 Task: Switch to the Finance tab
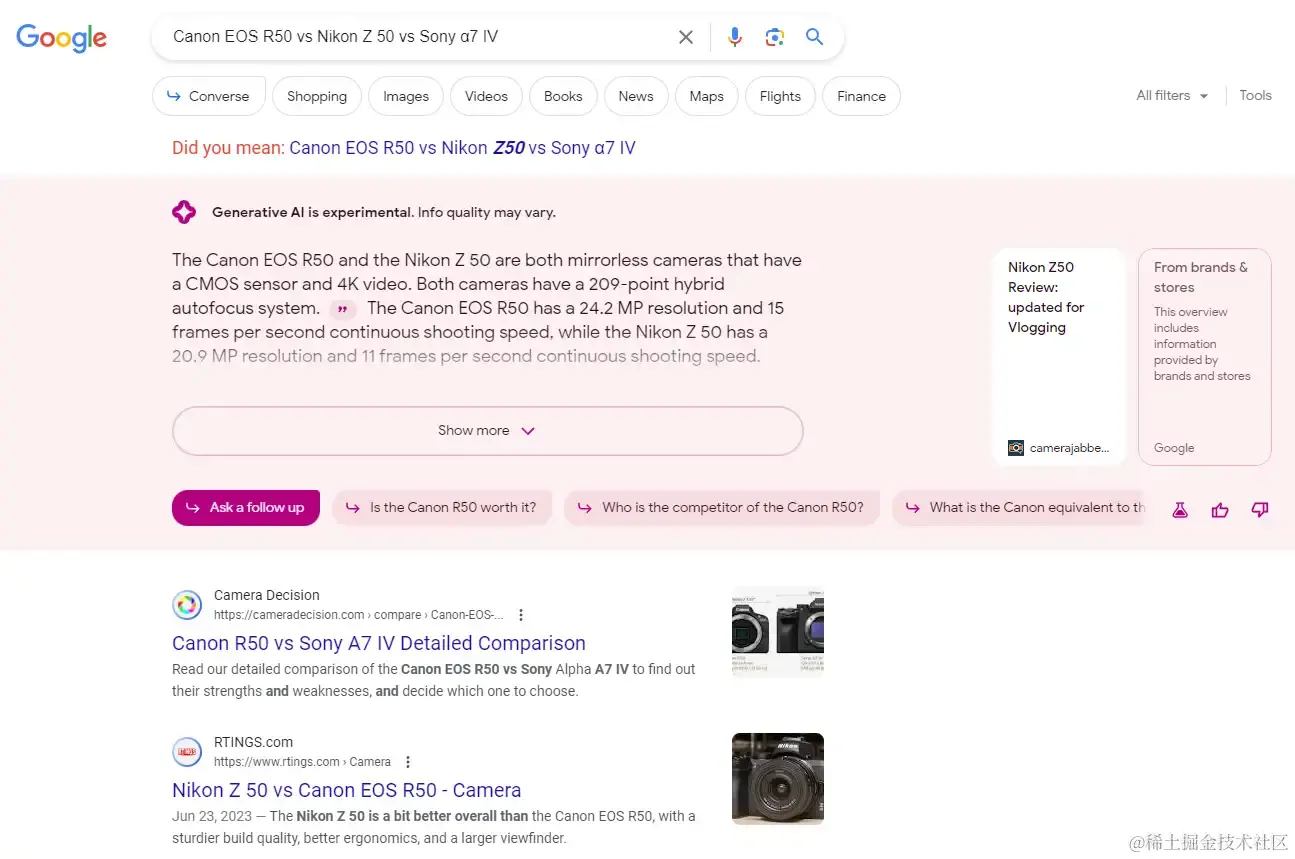[861, 96]
